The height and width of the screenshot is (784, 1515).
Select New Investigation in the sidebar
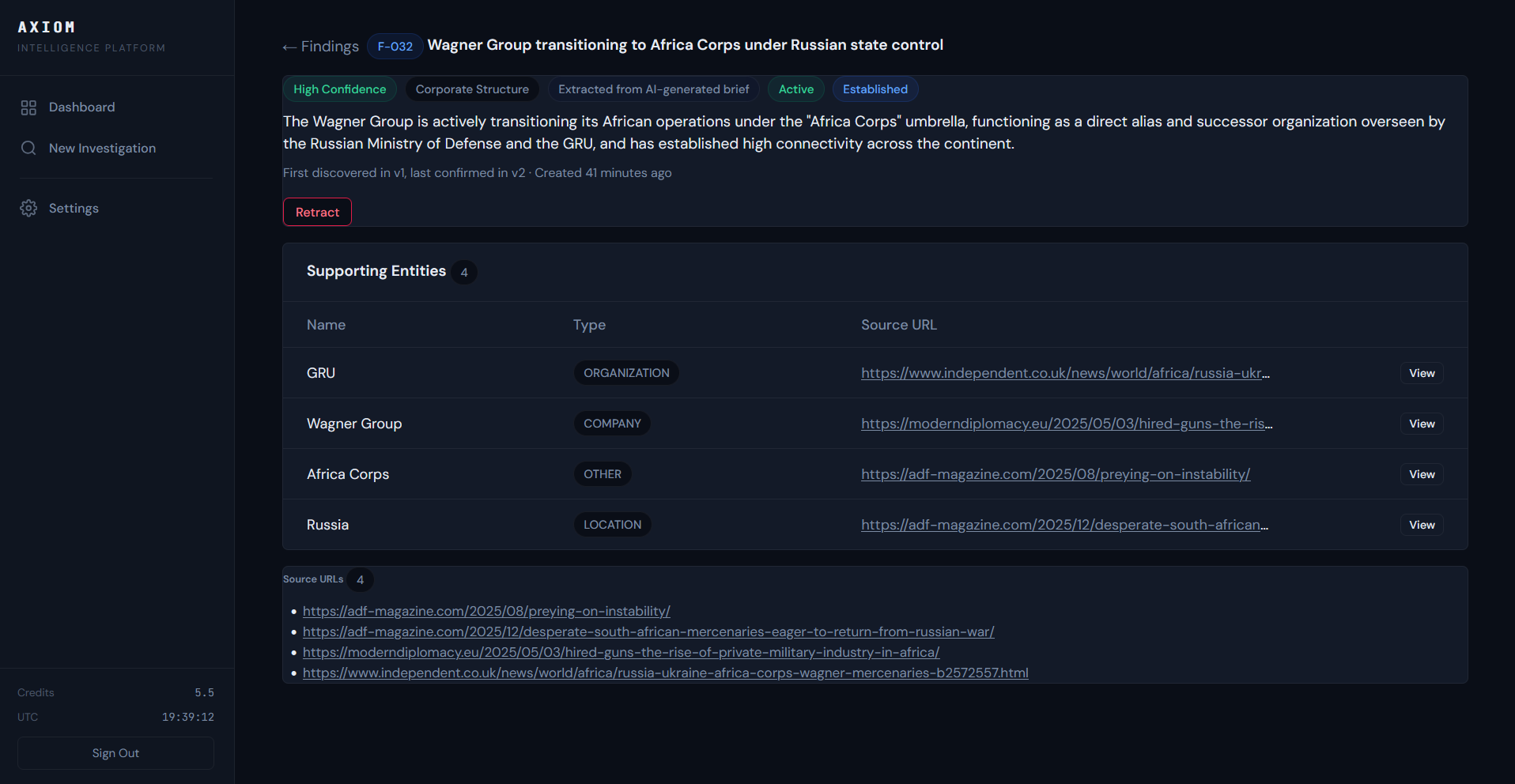click(102, 148)
